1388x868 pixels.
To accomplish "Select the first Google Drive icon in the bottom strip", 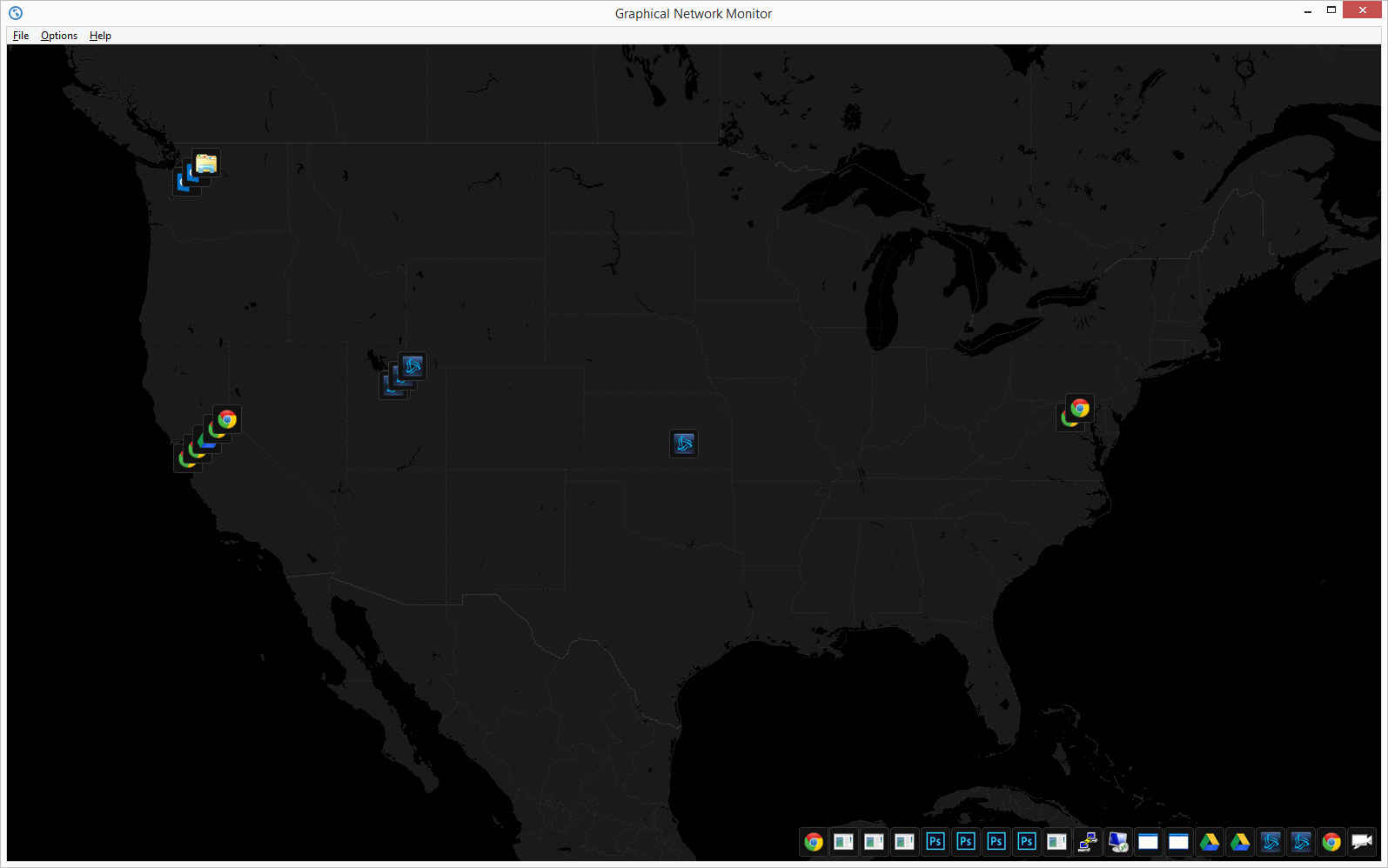I will [1210, 841].
